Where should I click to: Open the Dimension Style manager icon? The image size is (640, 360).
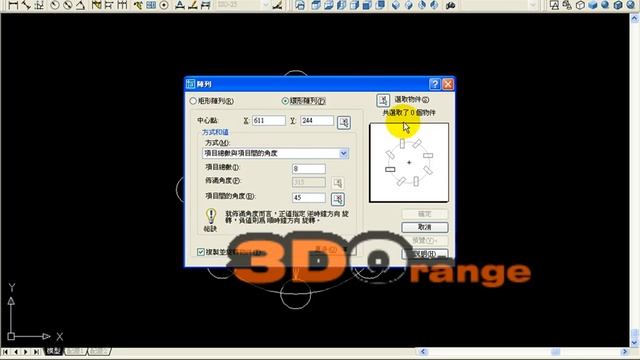click(x=278, y=5)
